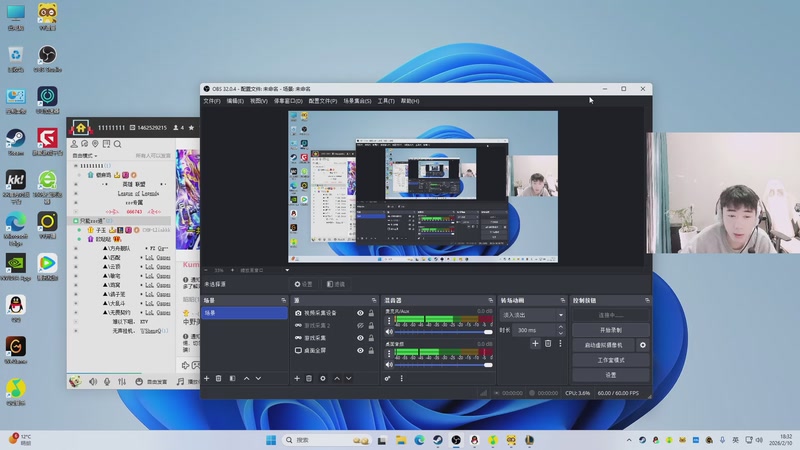Delete the selected scene with trash icon

point(219,378)
